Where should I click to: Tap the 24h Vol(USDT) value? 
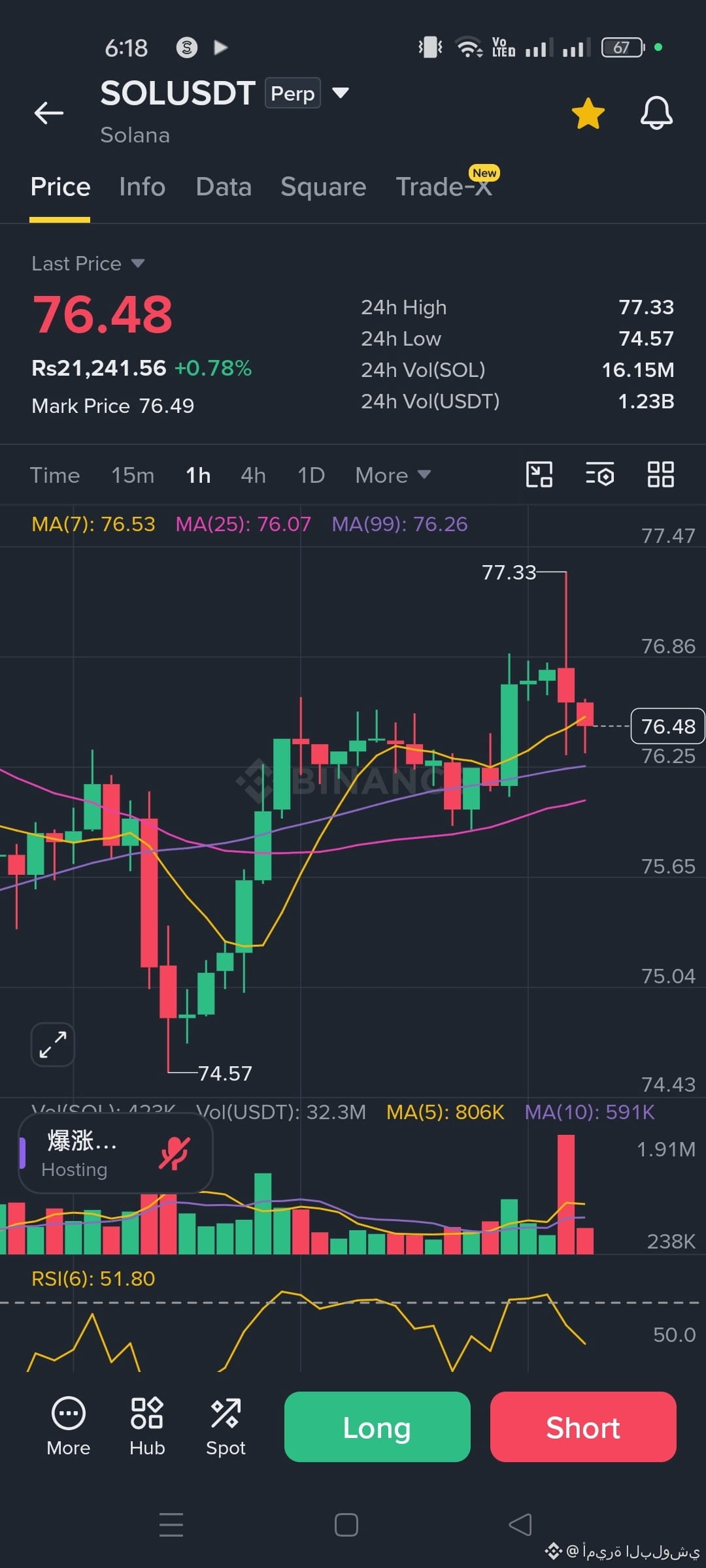[x=646, y=401]
